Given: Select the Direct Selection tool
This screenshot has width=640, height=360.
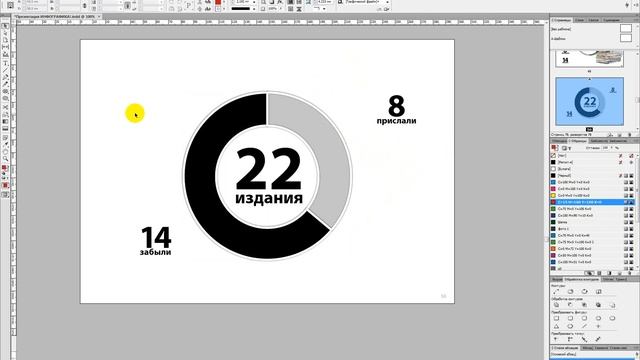Looking at the screenshot, I should point(5,33).
